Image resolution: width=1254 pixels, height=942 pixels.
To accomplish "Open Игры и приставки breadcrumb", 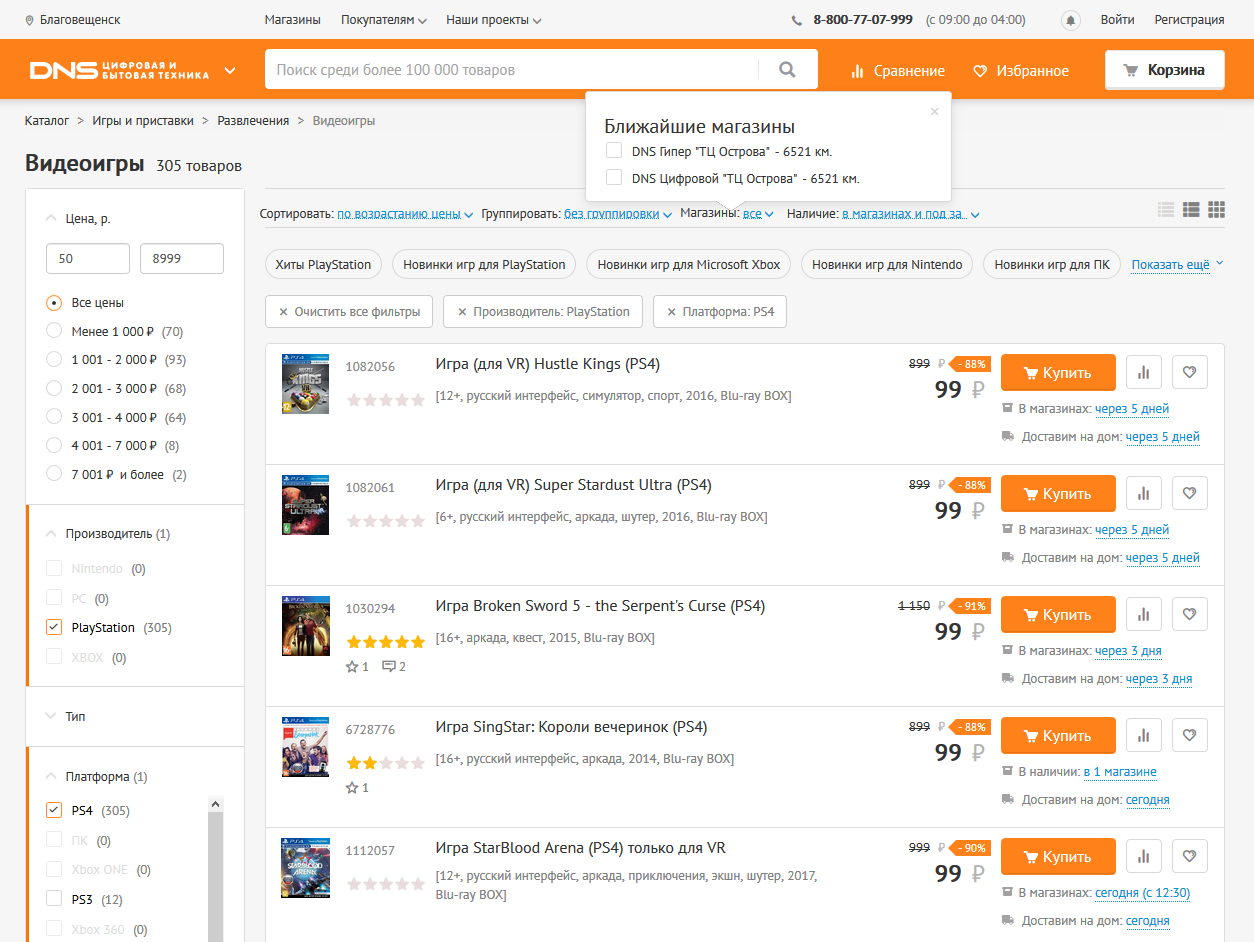I will tap(143, 121).
